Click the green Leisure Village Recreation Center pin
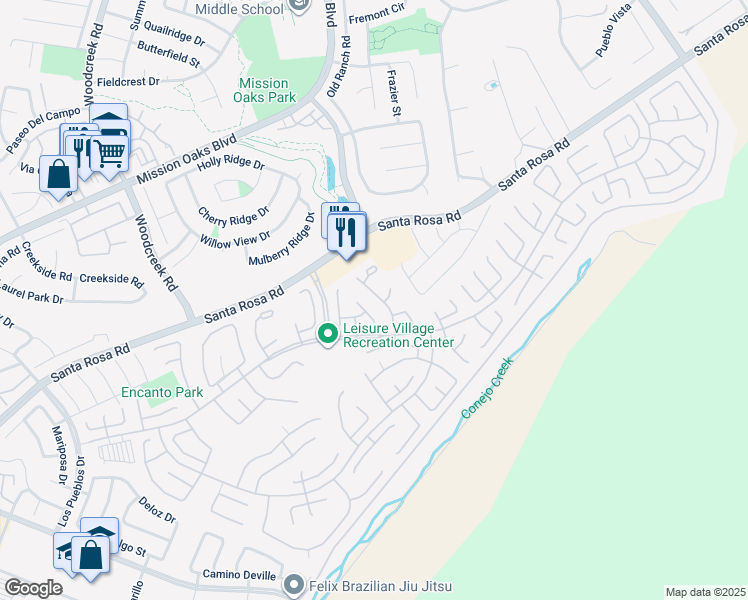748x600 pixels. pyautogui.click(x=328, y=335)
